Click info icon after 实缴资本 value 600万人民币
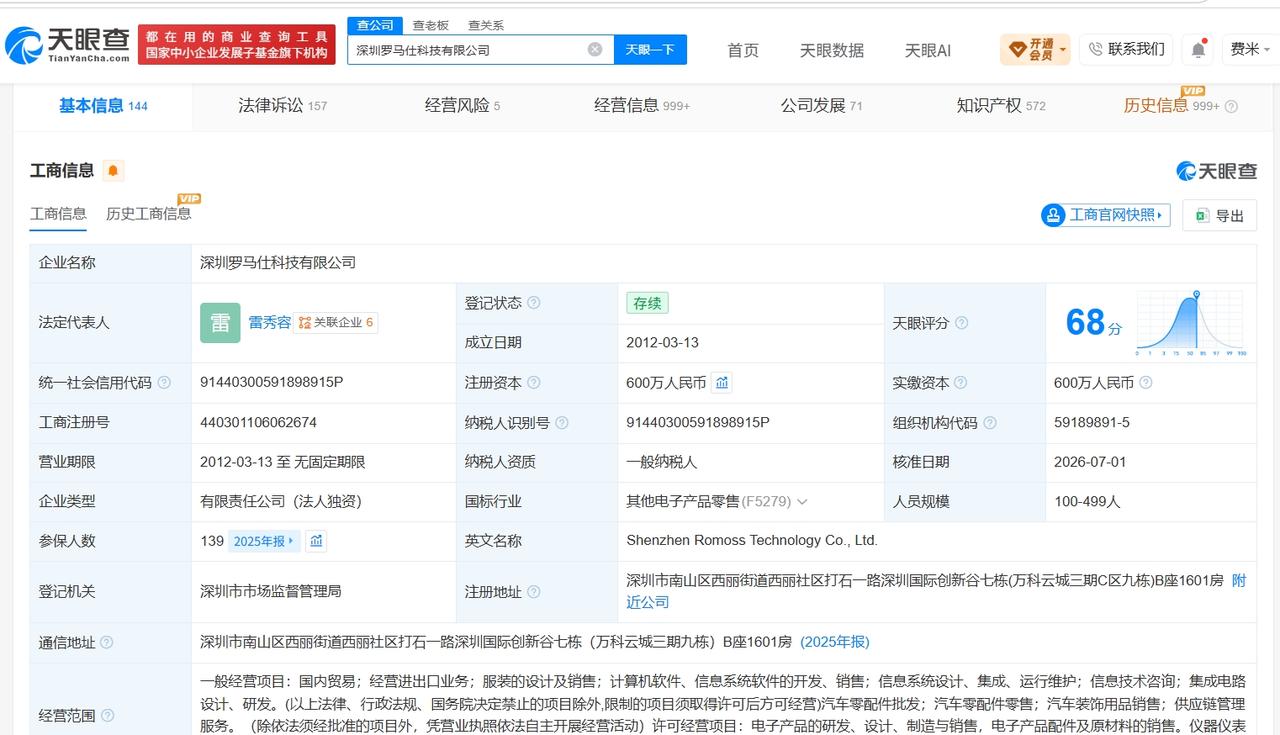Screen dimensions: 1280x735 click(x=1146, y=383)
